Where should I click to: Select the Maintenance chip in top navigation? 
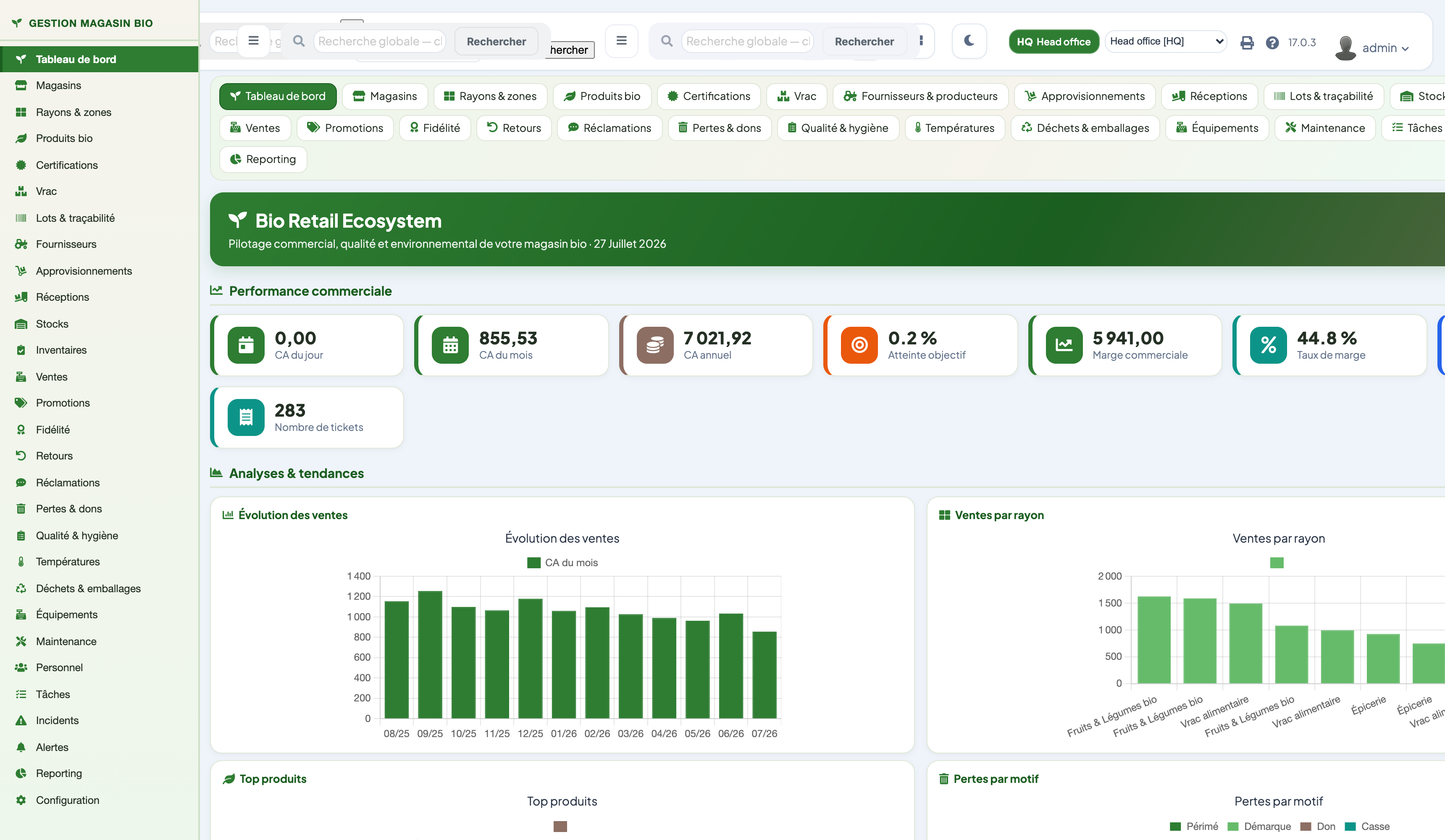pyautogui.click(x=1325, y=128)
